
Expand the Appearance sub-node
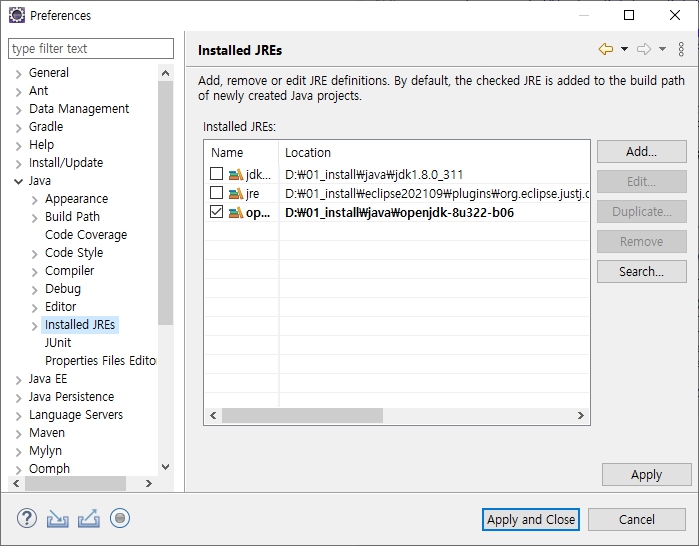coord(35,200)
